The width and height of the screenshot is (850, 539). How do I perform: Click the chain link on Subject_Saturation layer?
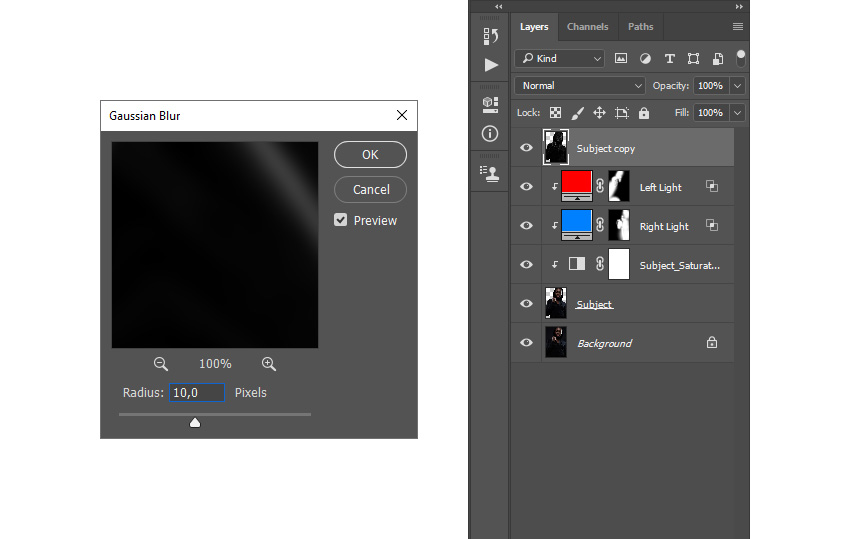600,264
